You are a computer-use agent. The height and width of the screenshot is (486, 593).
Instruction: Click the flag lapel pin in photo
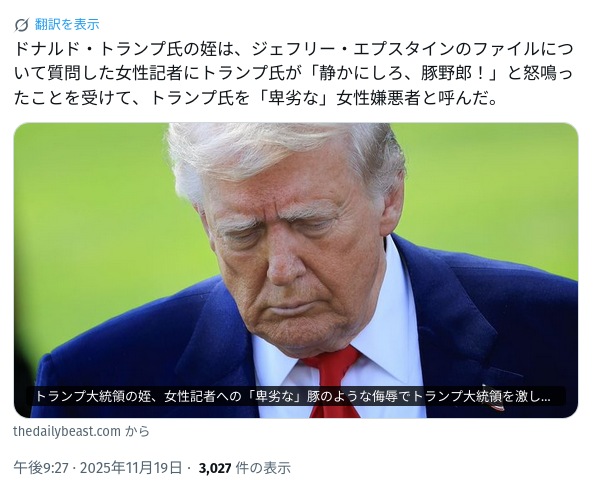495,407
